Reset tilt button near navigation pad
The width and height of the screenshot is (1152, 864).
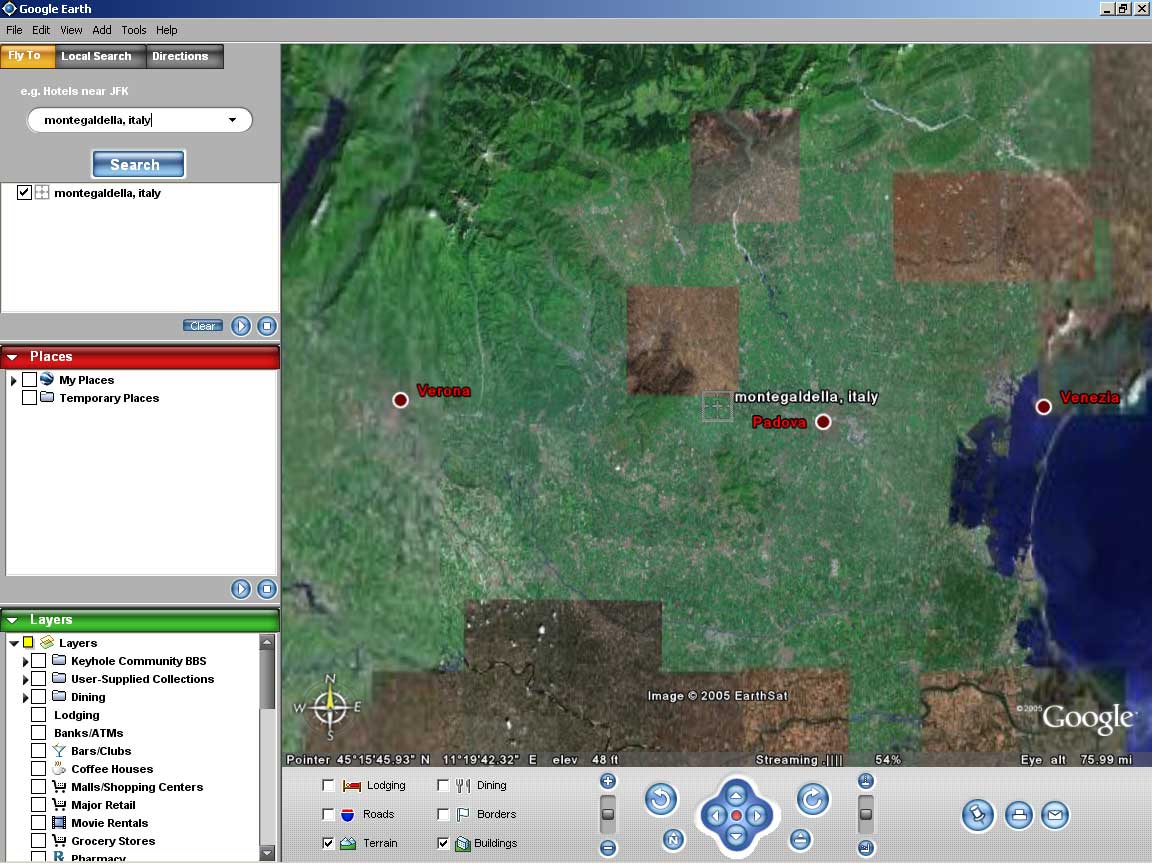(800, 840)
